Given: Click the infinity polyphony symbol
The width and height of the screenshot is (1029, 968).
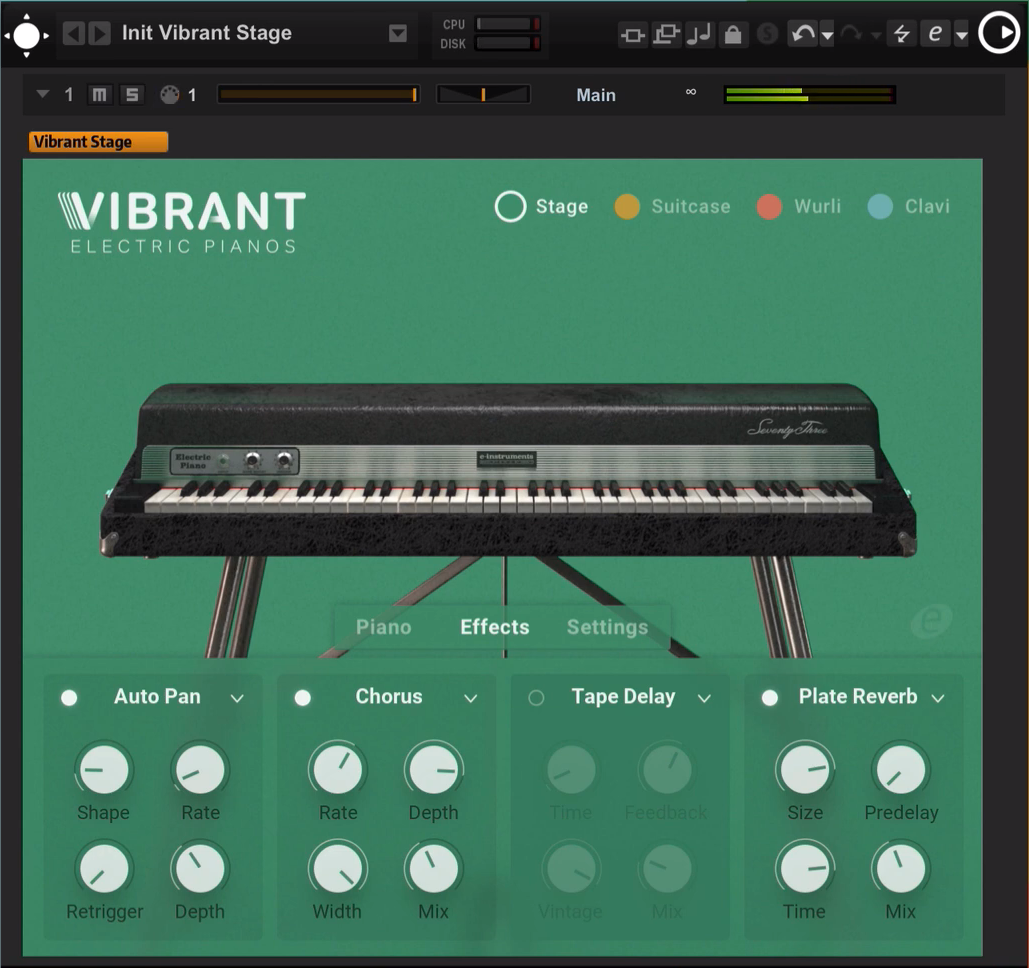Looking at the screenshot, I should coord(690,92).
